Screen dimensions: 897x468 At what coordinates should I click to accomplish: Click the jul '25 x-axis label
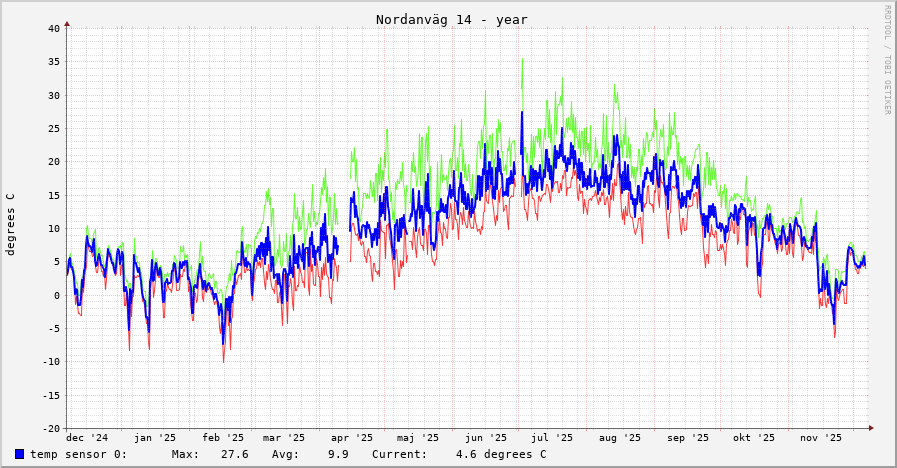click(552, 438)
